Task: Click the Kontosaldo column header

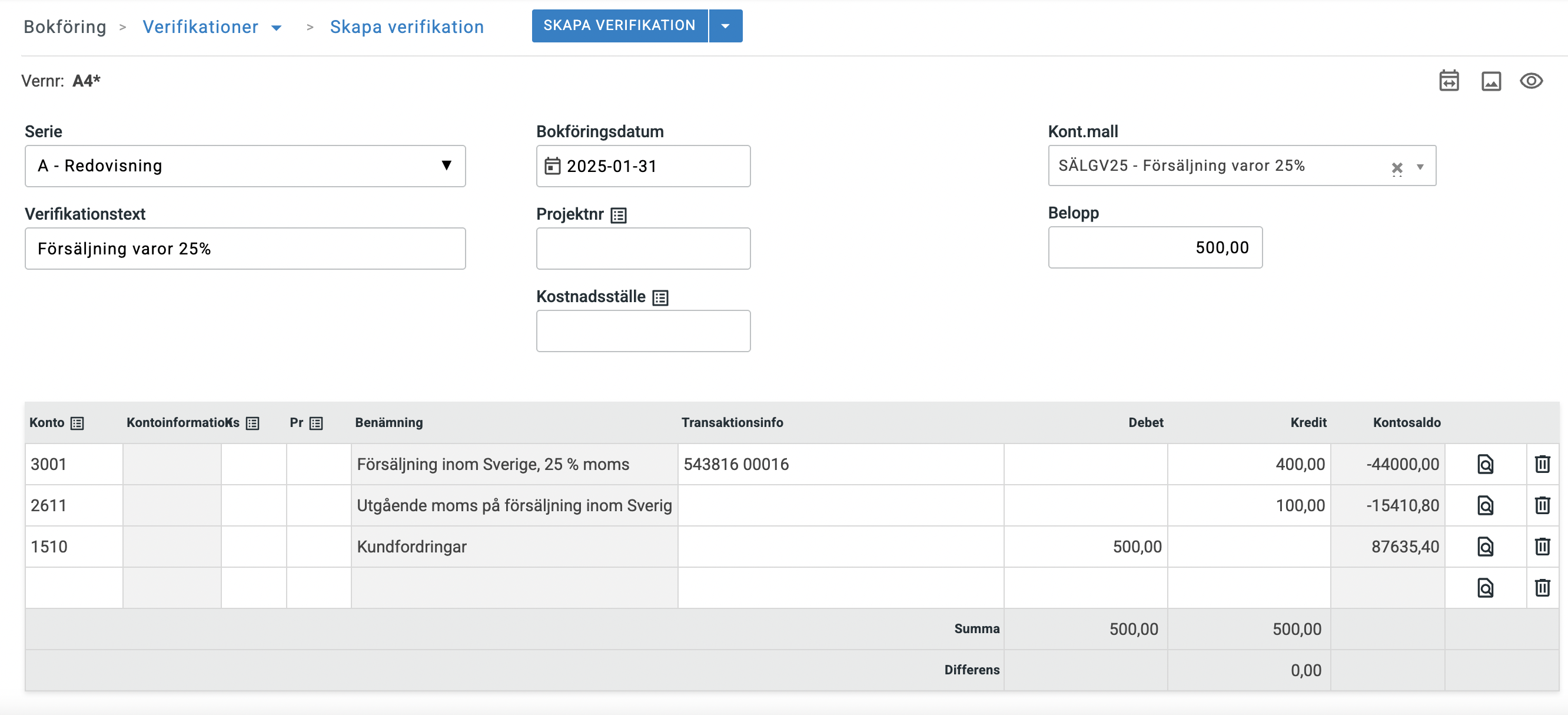Action: tap(1407, 423)
